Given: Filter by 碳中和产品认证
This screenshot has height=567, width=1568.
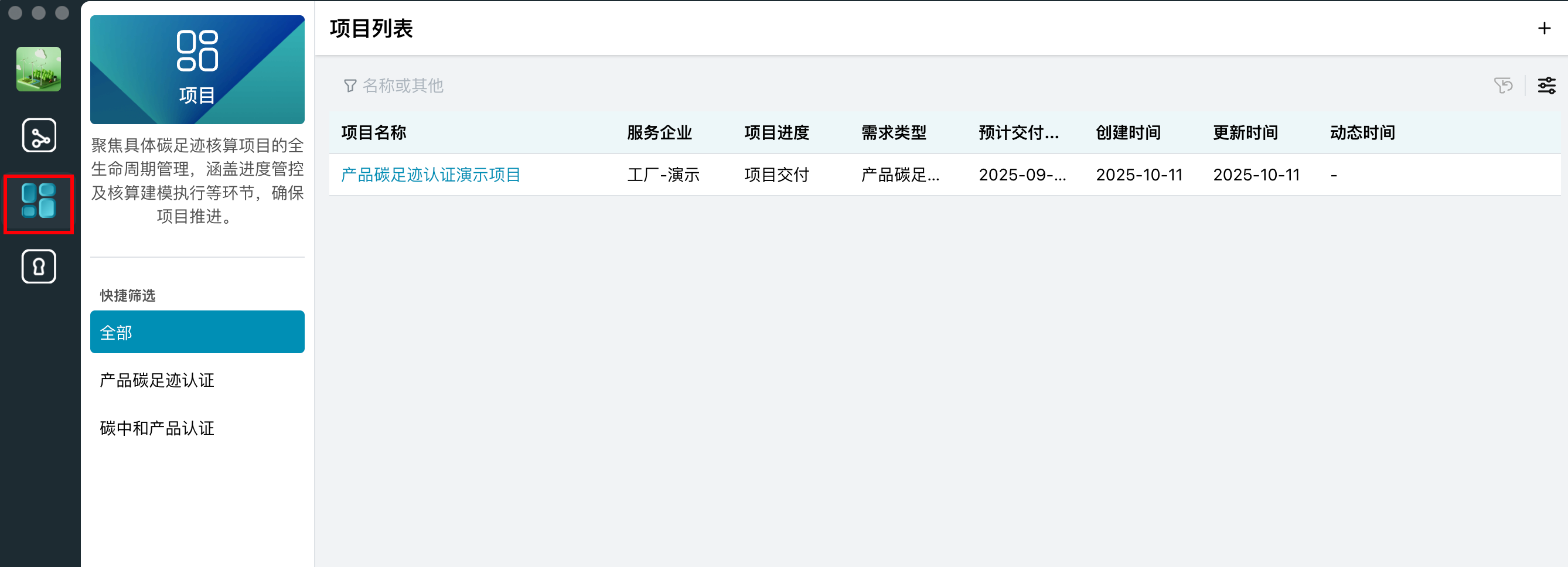Looking at the screenshot, I should tap(157, 428).
